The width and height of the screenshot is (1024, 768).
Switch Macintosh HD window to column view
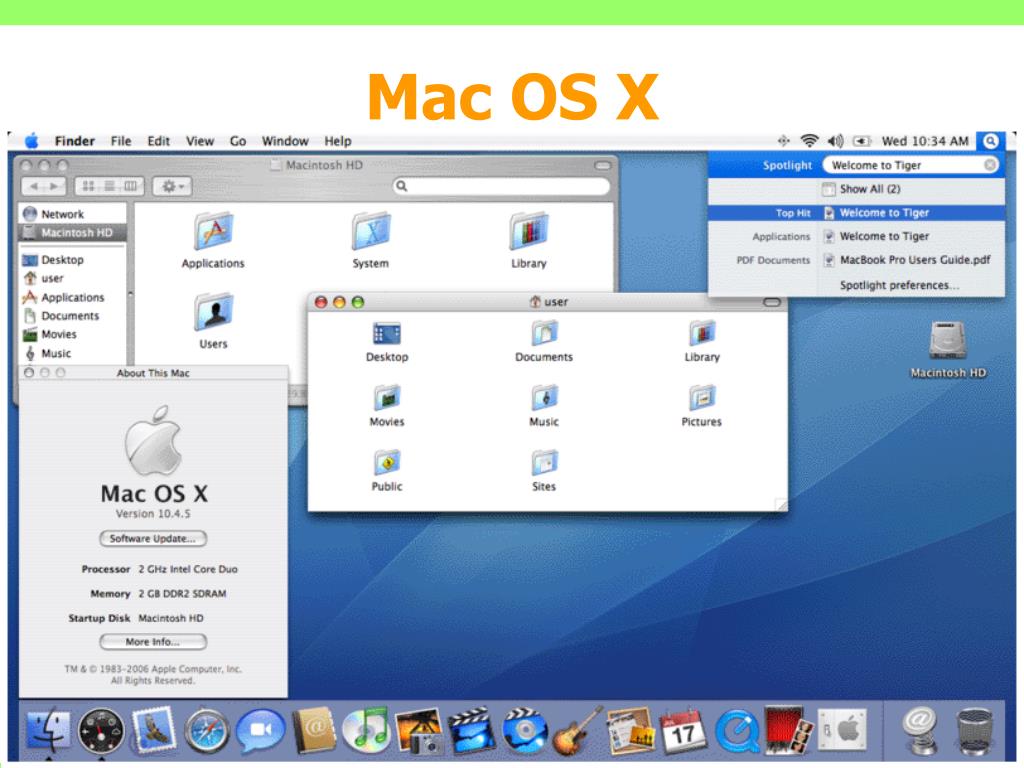click(x=131, y=186)
